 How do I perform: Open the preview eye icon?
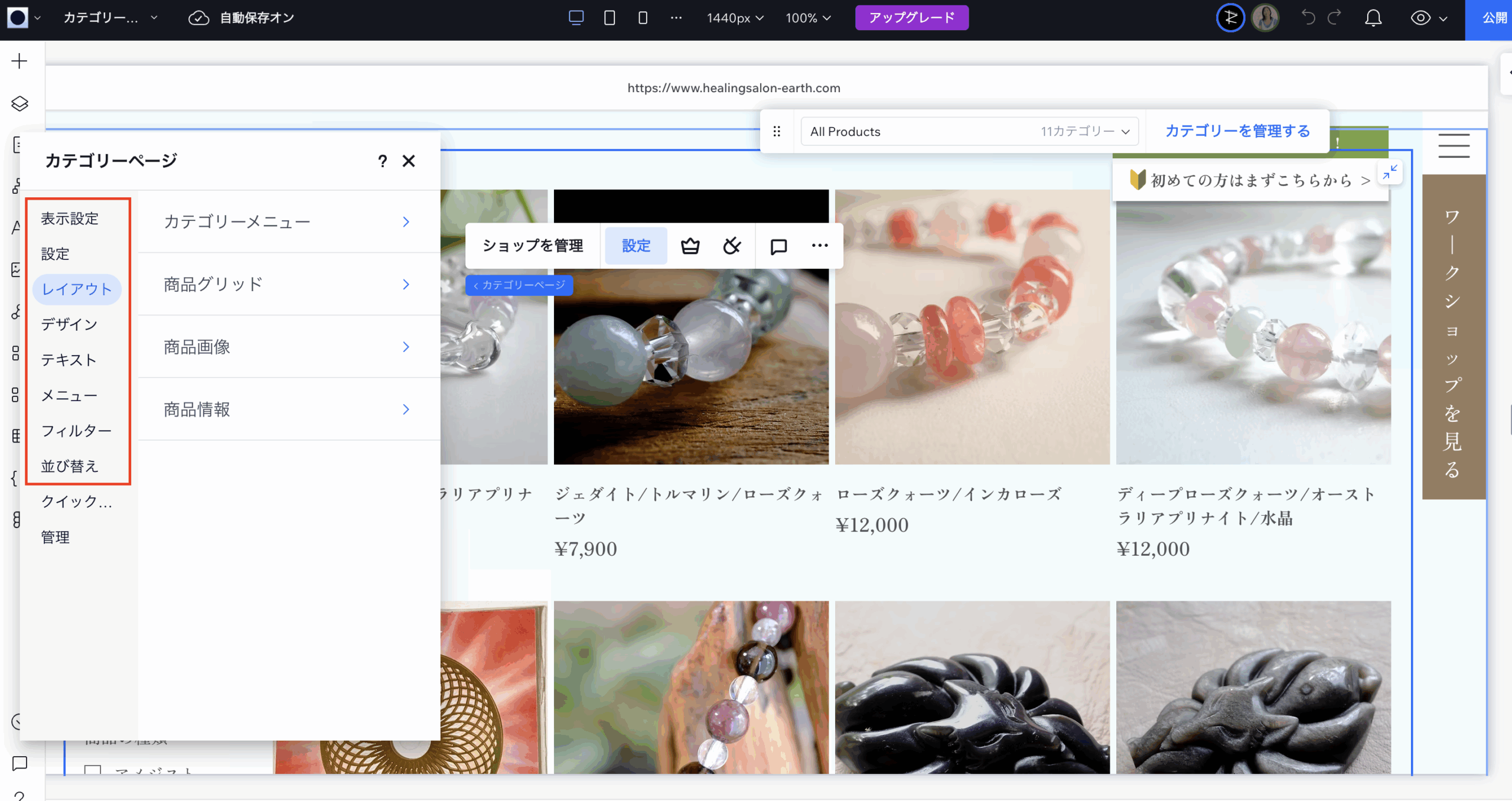point(1420,18)
